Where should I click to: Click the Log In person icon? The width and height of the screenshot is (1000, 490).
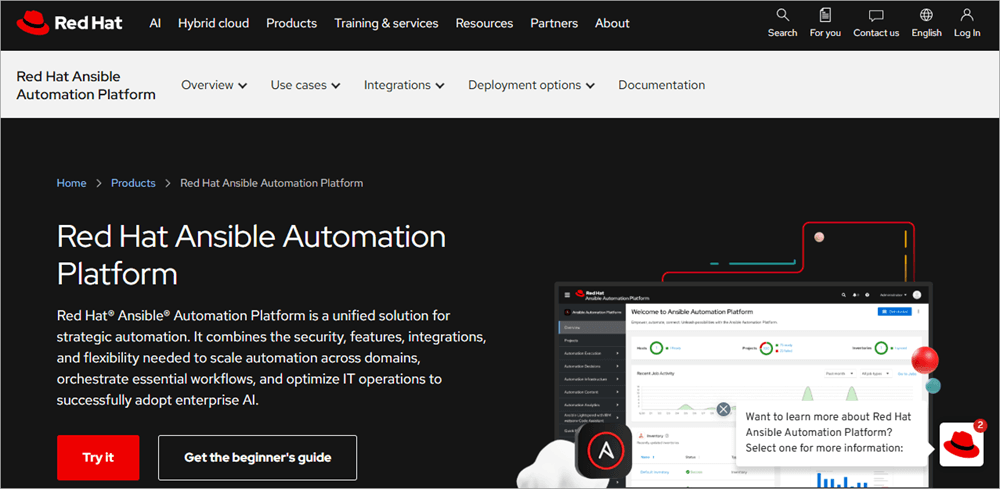click(967, 15)
